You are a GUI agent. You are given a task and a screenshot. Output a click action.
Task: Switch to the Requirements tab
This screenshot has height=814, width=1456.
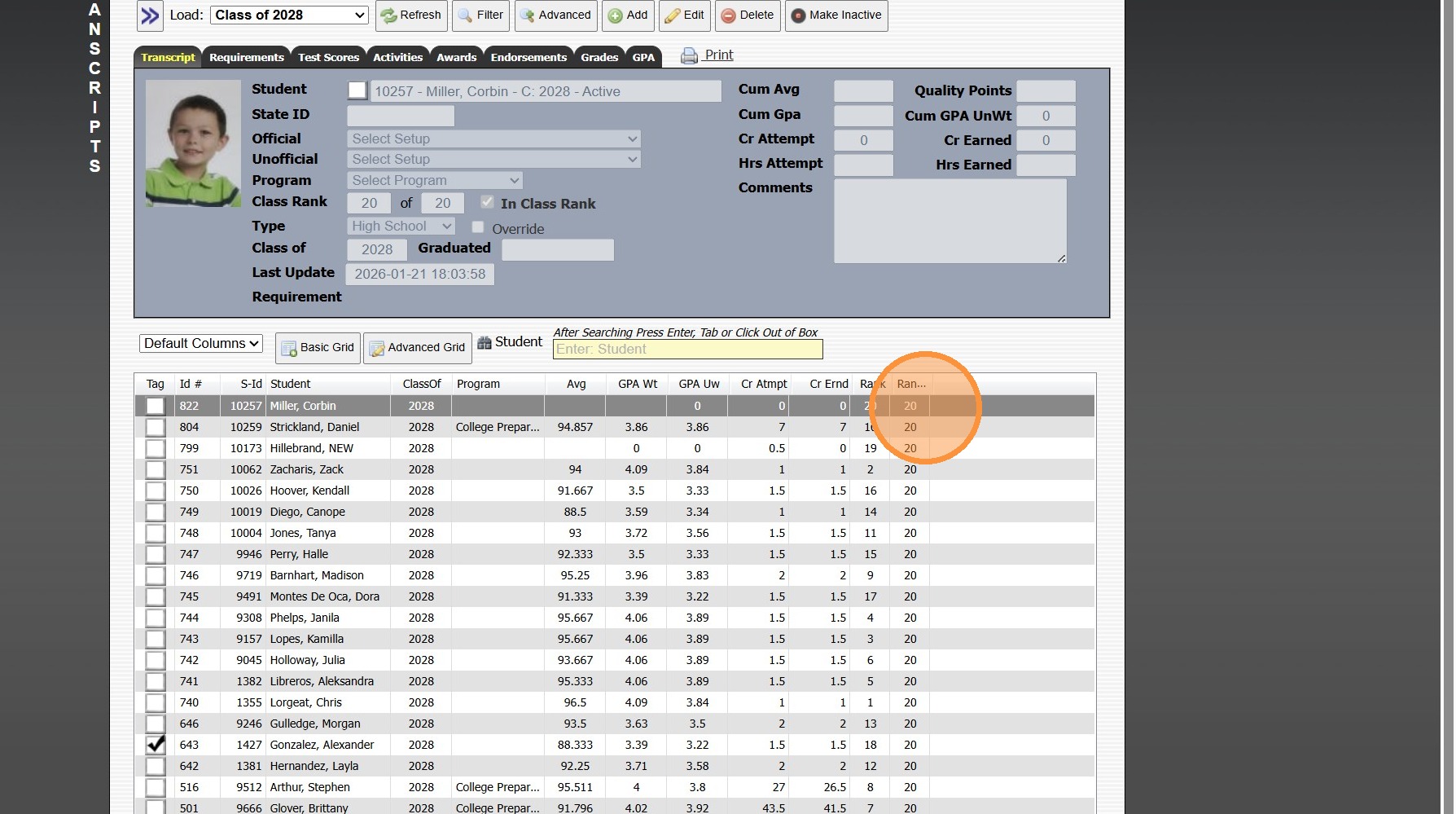pyautogui.click(x=247, y=57)
